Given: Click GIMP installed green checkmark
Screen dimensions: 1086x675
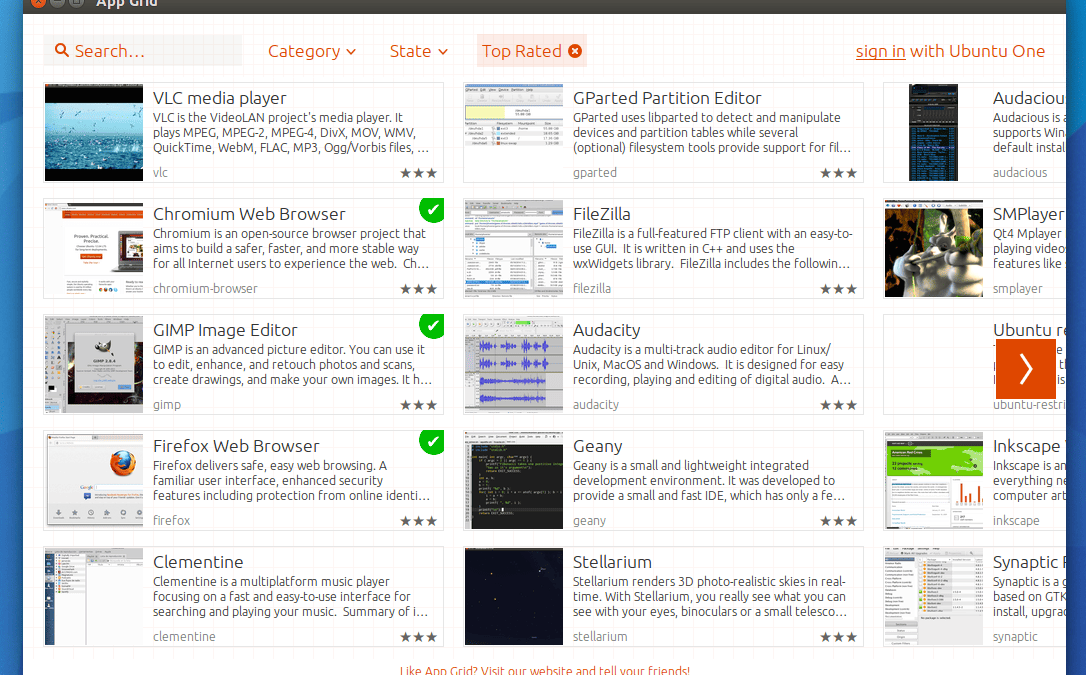Looking at the screenshot, I should 431,326.
